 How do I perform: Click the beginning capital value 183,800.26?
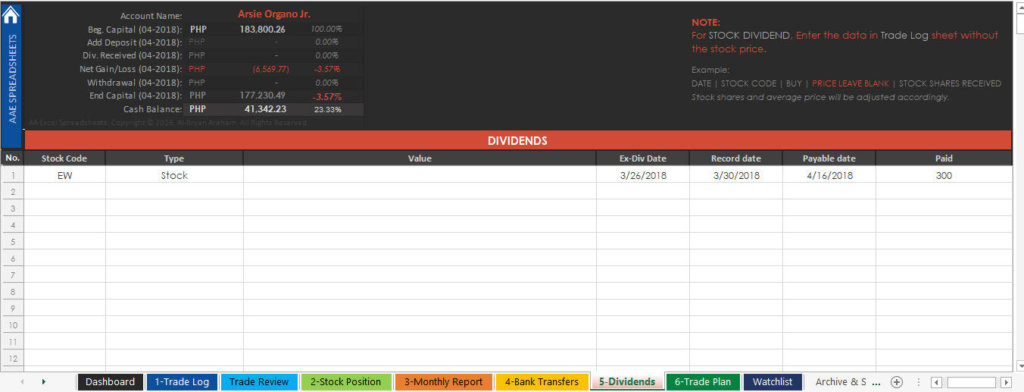(x=263, y=29)
